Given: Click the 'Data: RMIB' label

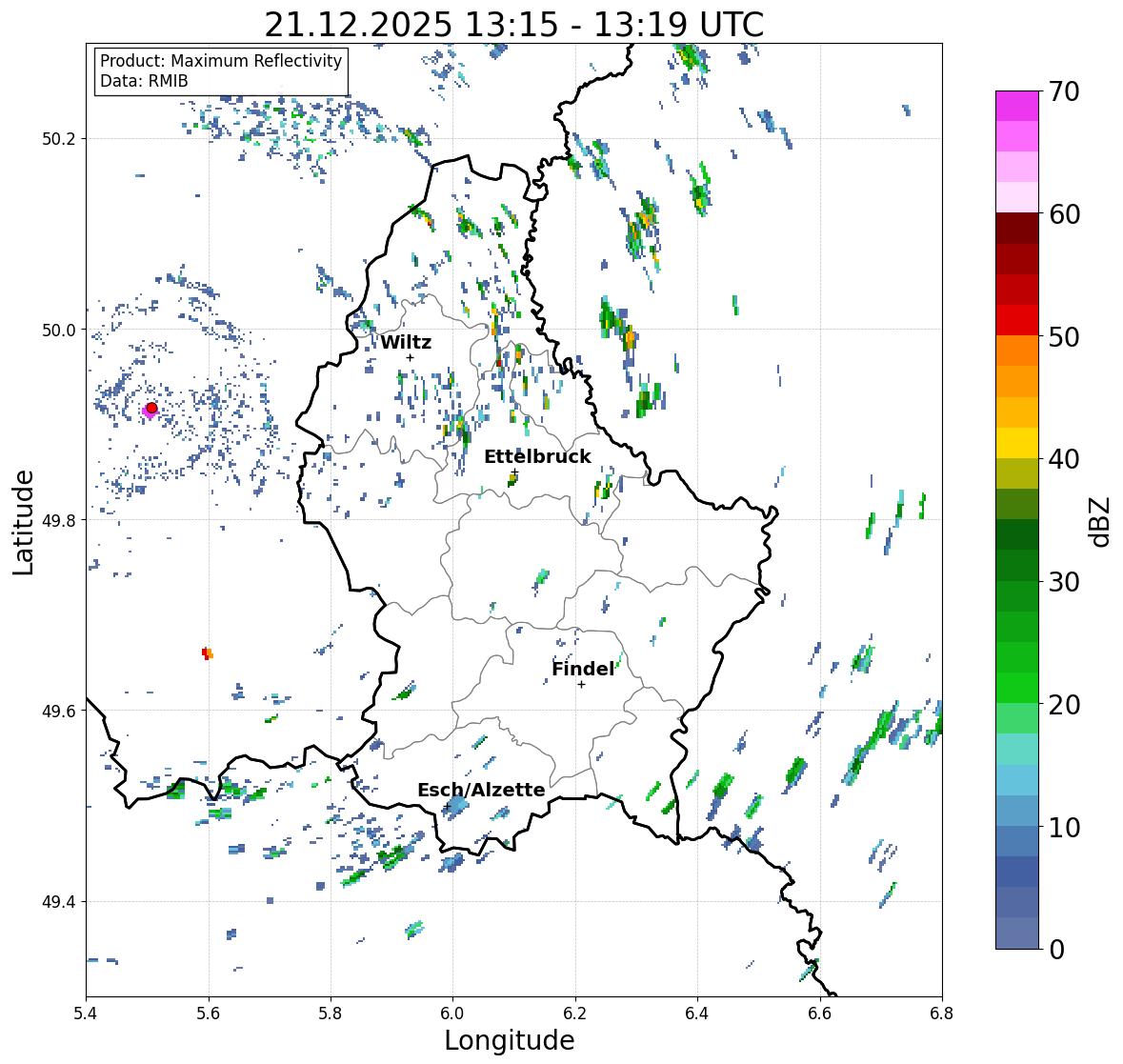Looking at the screenshot, I should pos(144,81).
